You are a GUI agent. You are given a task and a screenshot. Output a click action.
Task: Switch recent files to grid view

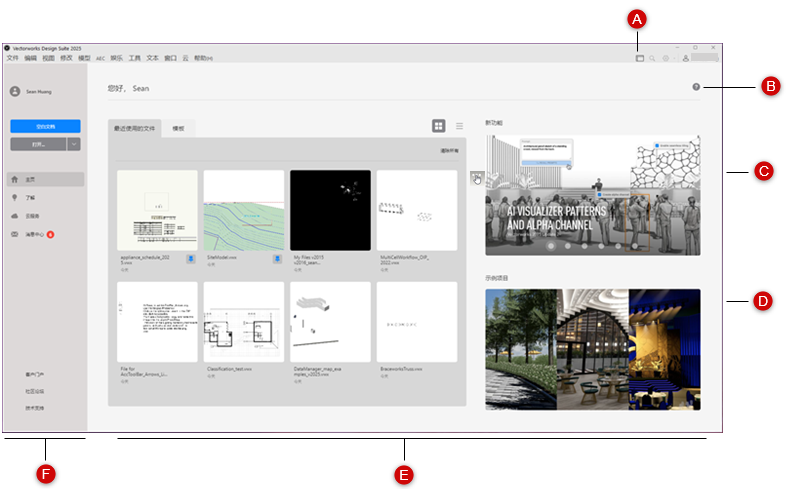pyautogui.click(x=438, y=126)
